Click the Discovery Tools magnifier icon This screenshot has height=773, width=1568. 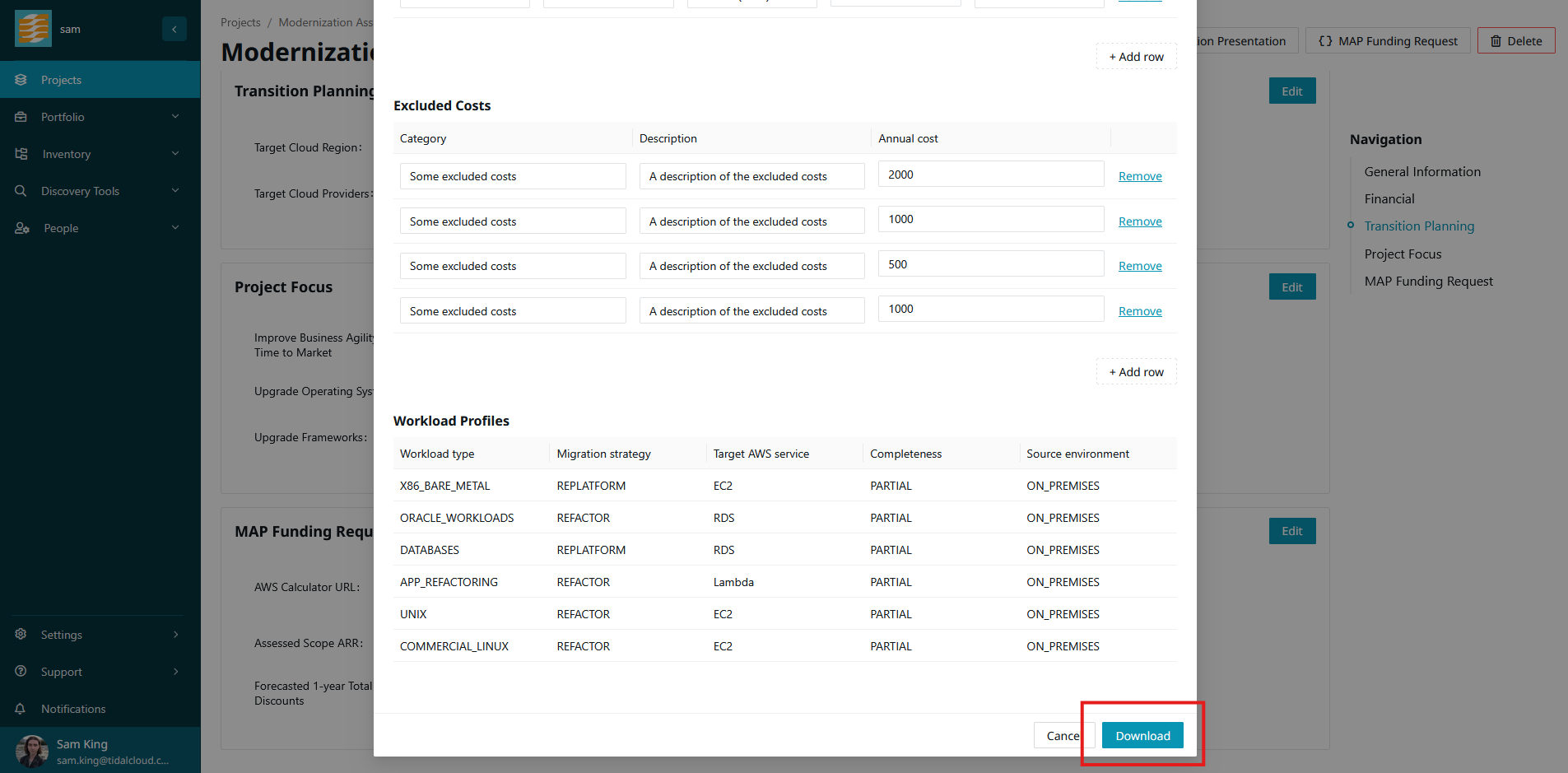pos(21,191)
